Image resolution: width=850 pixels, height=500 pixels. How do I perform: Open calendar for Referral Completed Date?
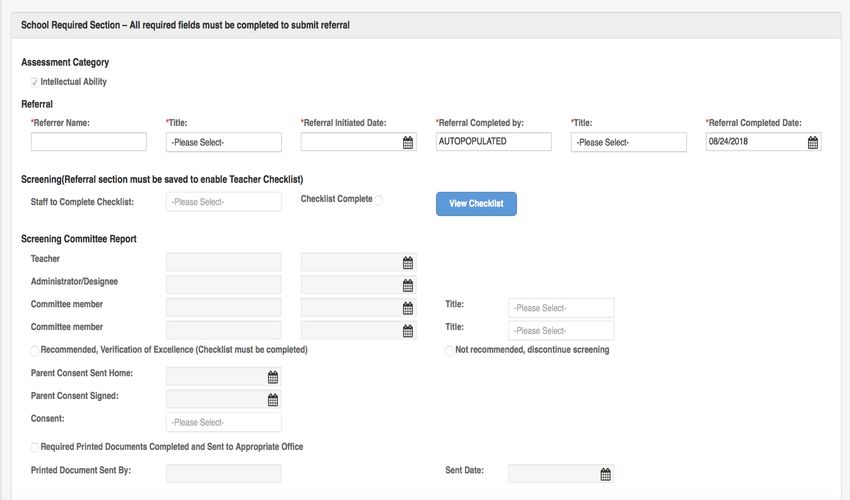tap(813, 142)
